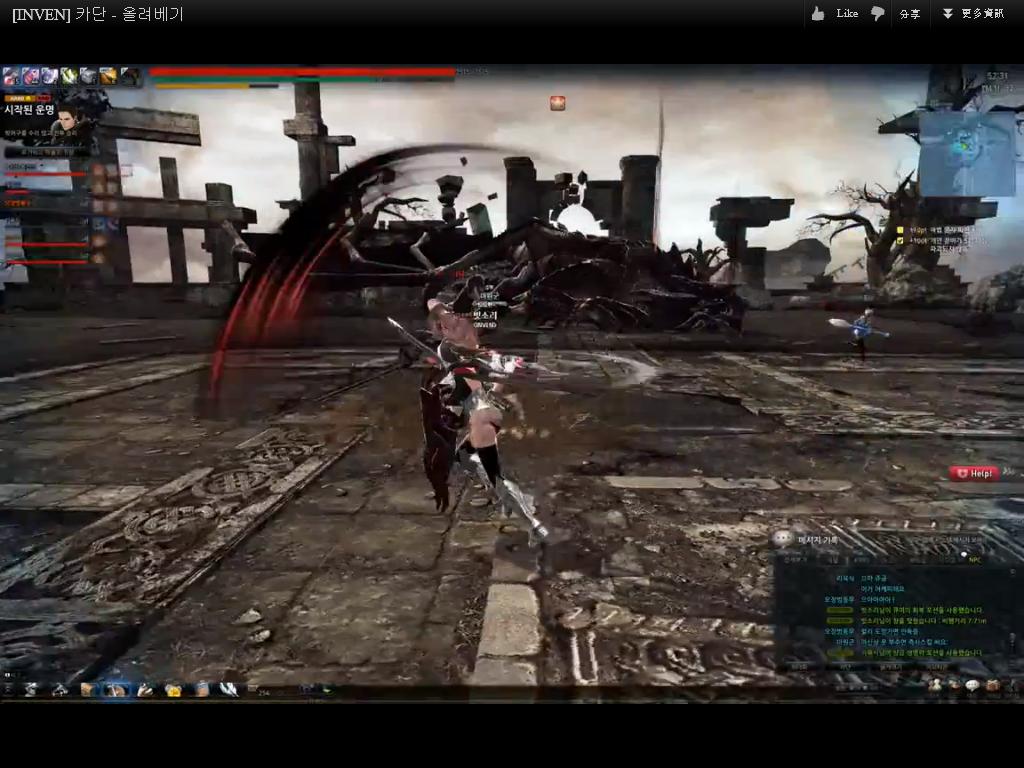Click the orange status icon at top center
This screenshot has height=768, width=1024.
pyautogui.click(x=557, y=103)
